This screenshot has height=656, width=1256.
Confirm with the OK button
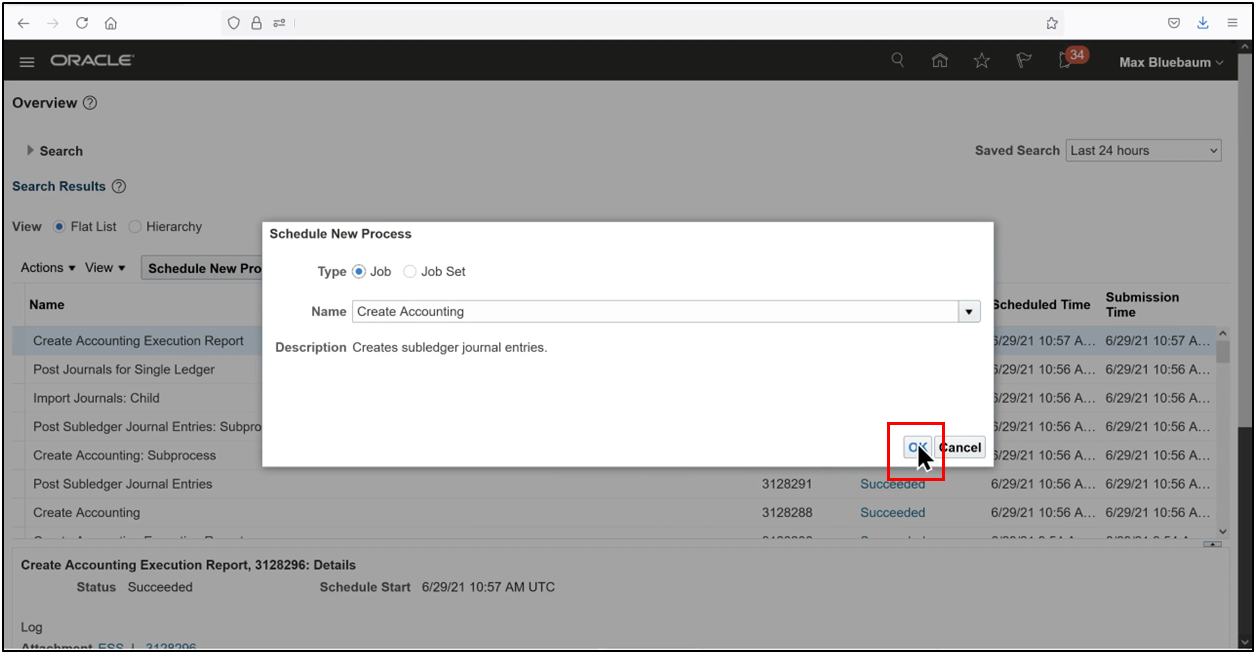916,447
